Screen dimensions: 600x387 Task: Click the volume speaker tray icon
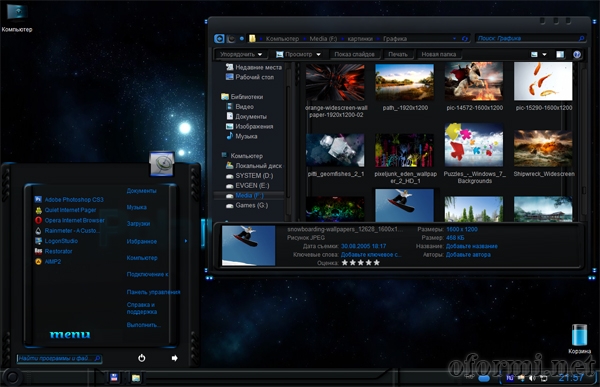pyautogui.click(x=532, y=378)
